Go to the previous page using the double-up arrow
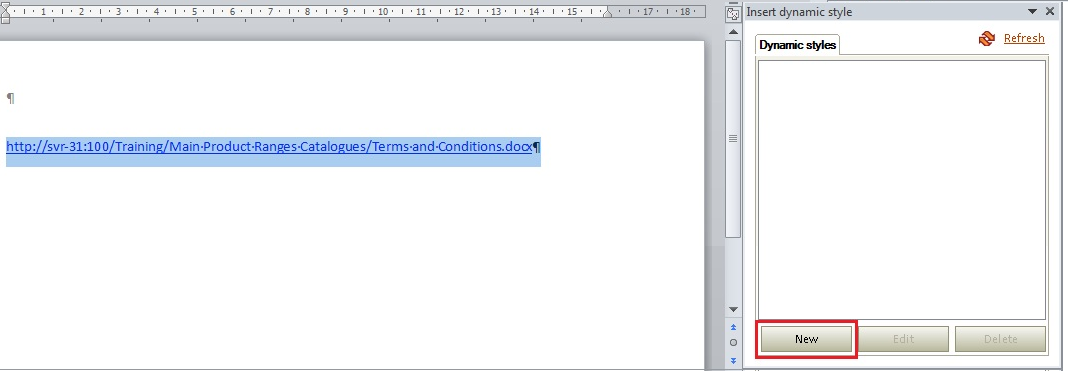This screenshot has width=1068, height=371. tap(733, 327)
